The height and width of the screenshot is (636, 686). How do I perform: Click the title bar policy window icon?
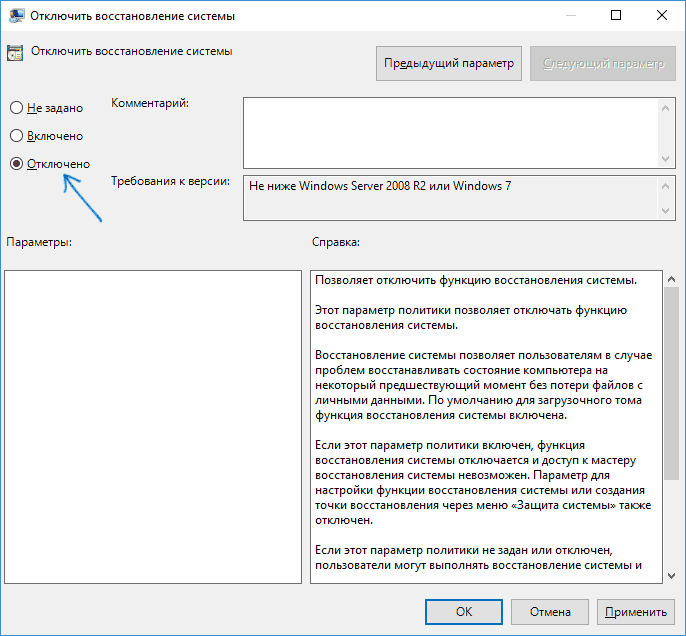point(16,16)
